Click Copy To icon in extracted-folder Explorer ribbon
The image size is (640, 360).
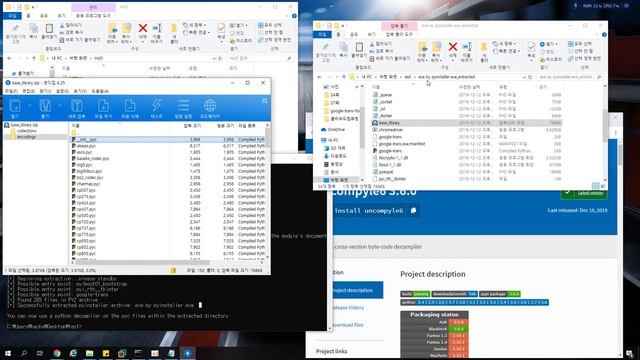pyautogui.click(x=437, y=47)
